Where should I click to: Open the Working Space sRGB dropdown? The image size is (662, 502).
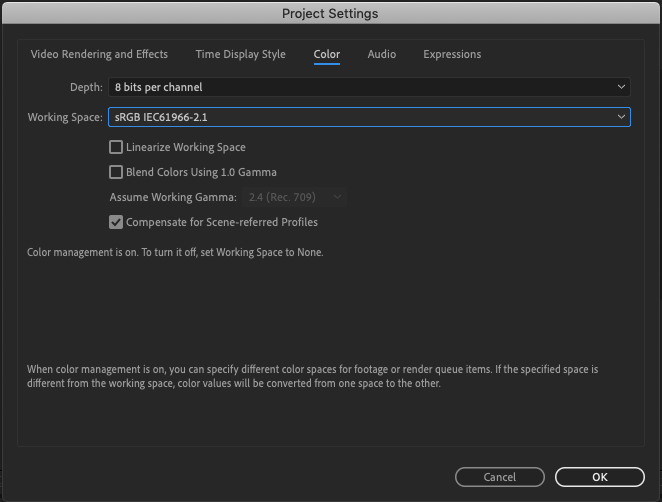click(x=368, y=118)
